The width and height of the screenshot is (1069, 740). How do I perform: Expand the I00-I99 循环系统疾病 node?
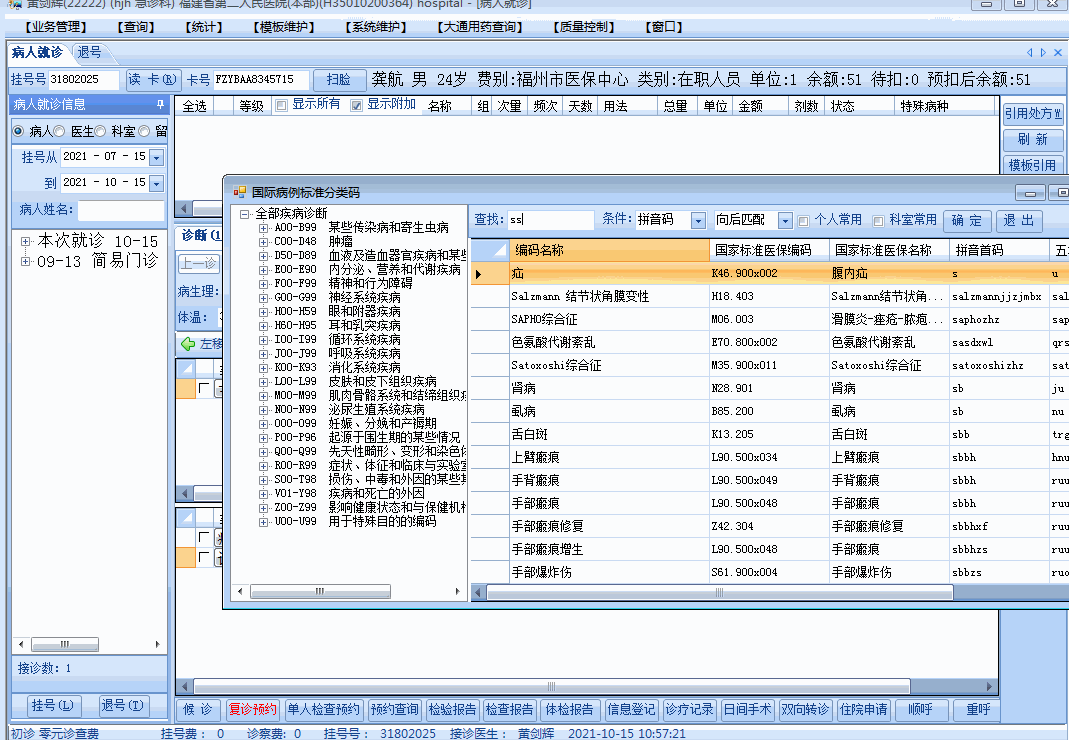[263, 340]
